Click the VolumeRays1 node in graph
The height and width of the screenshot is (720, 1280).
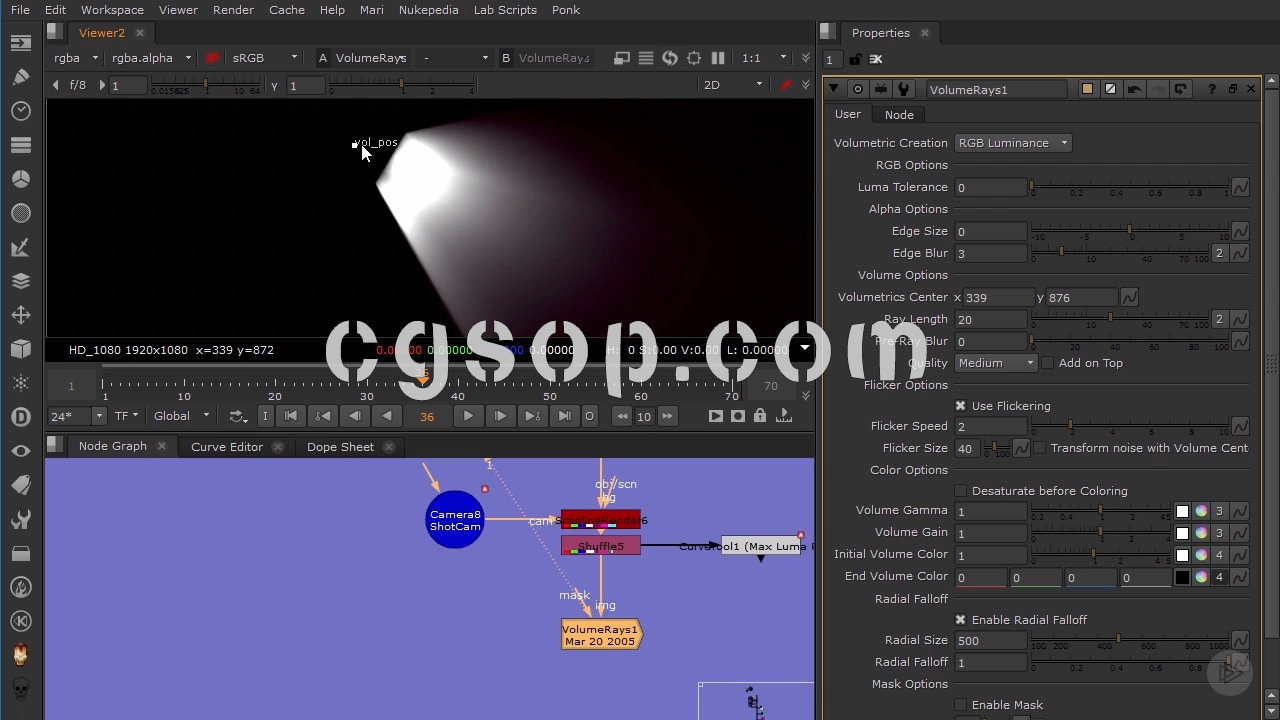coord(601,635)
